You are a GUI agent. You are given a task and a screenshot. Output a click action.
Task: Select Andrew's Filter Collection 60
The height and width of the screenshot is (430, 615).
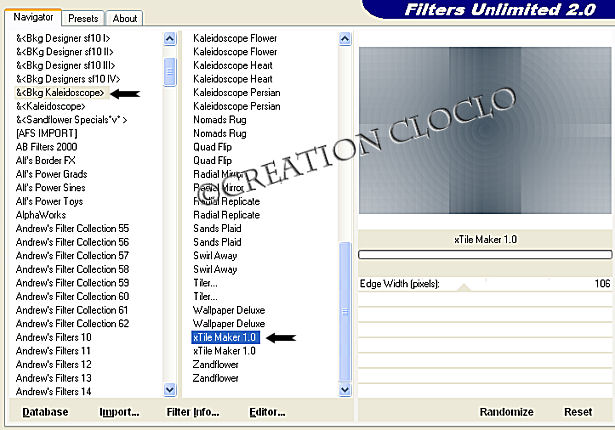click(x=73, y=296)
